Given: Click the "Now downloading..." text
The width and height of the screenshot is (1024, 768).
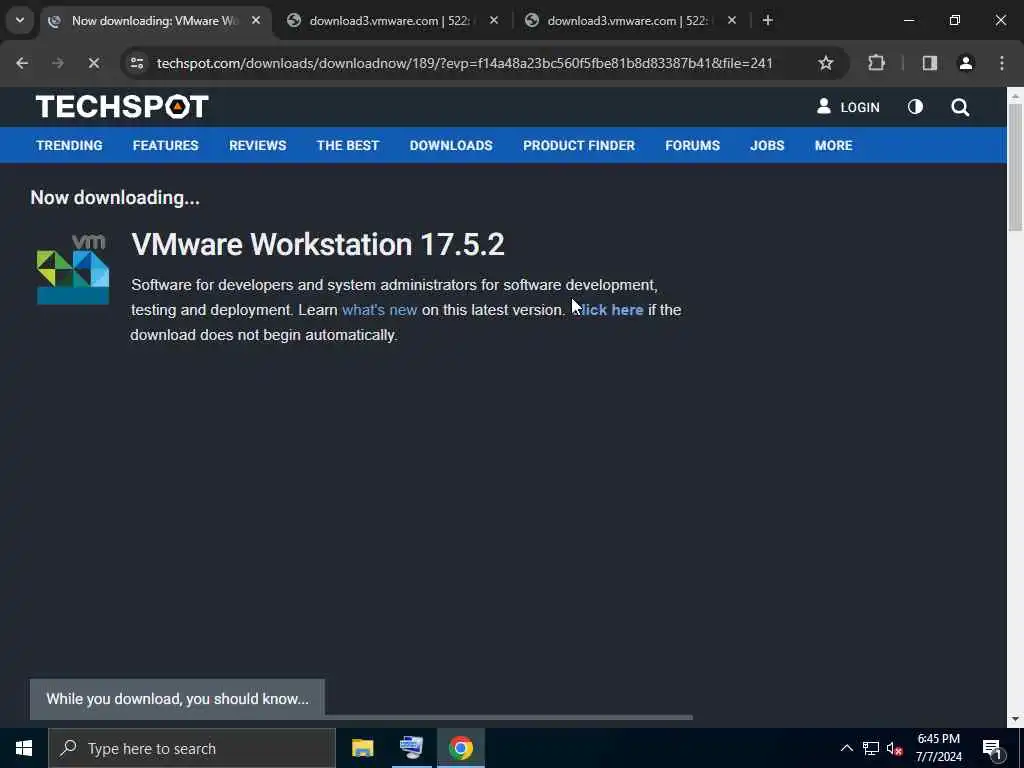Looking at the screenshot, I should pyautogui.click(x=115, y=198).
